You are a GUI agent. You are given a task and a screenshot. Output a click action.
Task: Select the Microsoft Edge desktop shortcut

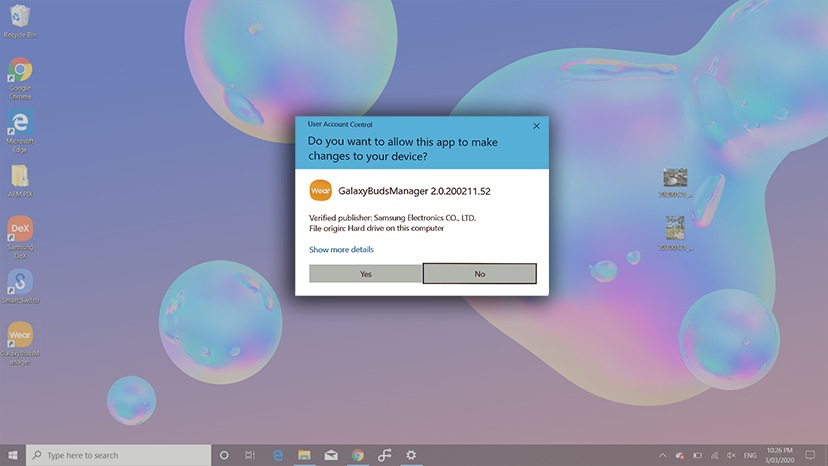pyautogui.click(x=20, y=132)
